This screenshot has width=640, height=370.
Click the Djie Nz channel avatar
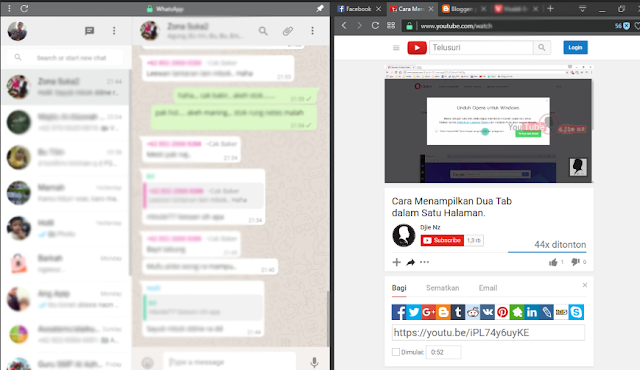404,235
